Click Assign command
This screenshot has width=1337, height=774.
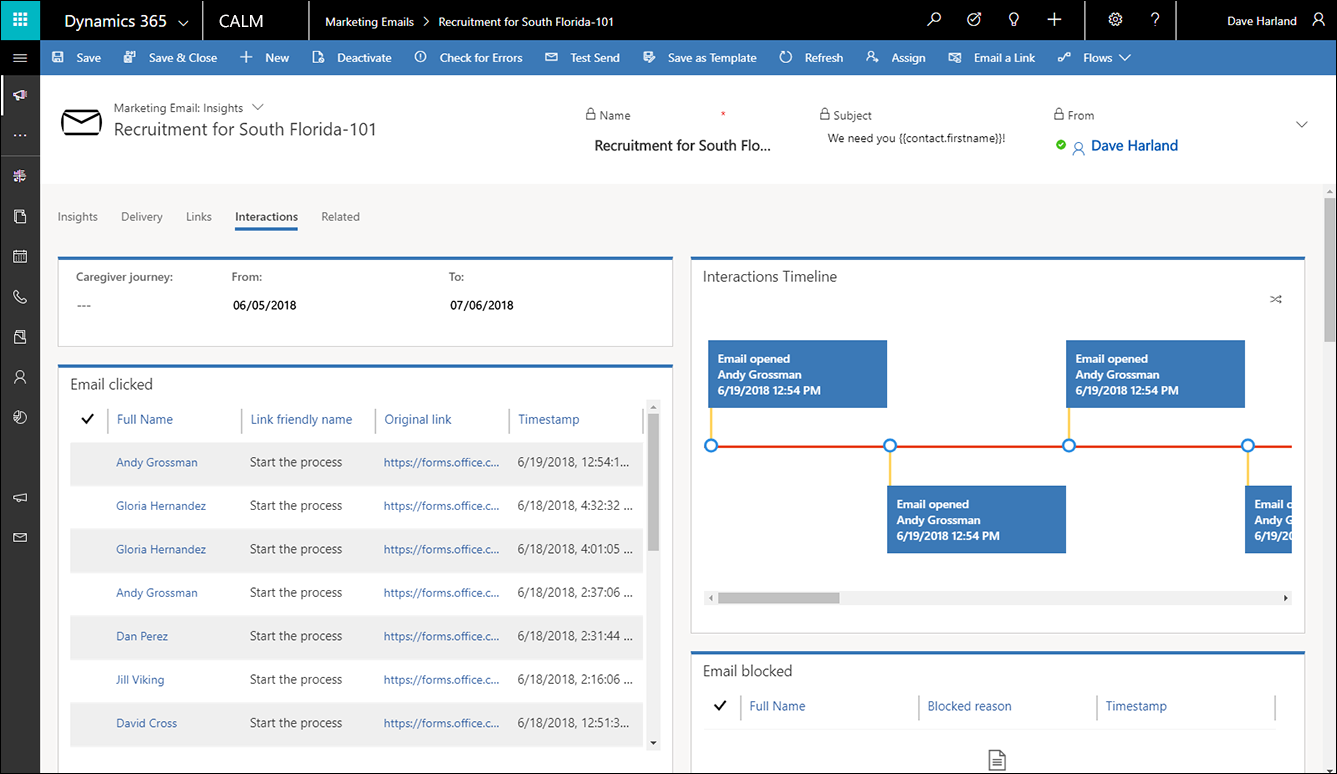click(x=896, y=58)
